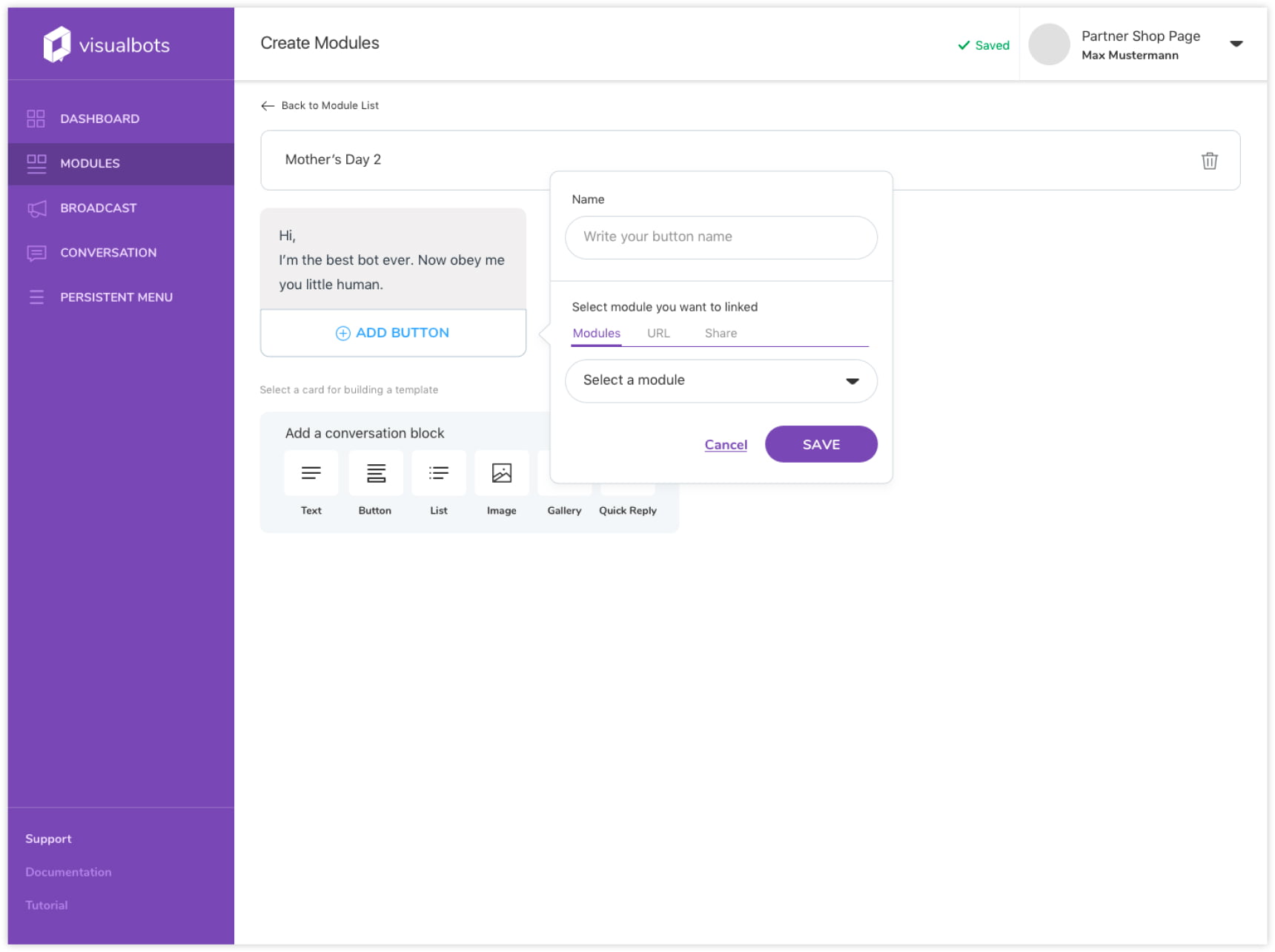
Task: Add a Text conversation block
Action: tap(311, 474)
